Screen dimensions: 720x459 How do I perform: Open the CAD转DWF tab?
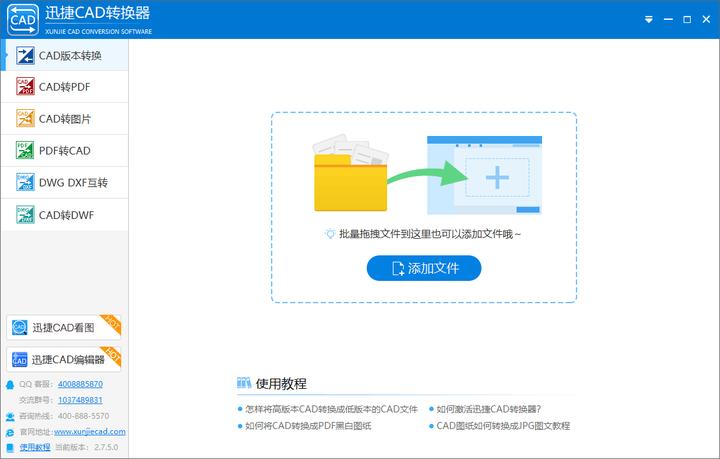point(64,215)
